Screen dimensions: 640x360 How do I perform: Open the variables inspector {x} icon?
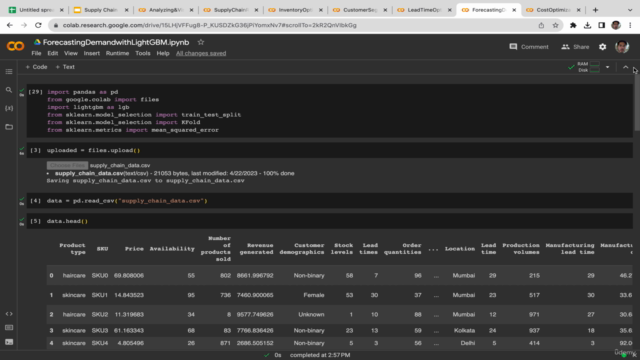click(x=9, y=108)
